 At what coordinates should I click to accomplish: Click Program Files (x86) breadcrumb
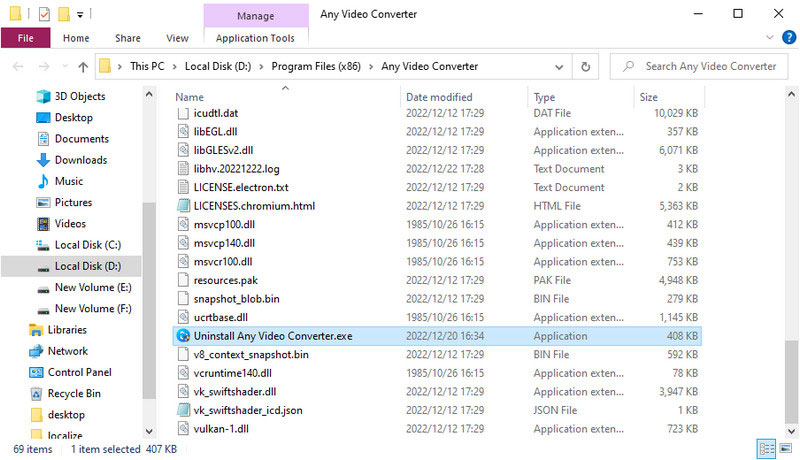pos(316,66)
